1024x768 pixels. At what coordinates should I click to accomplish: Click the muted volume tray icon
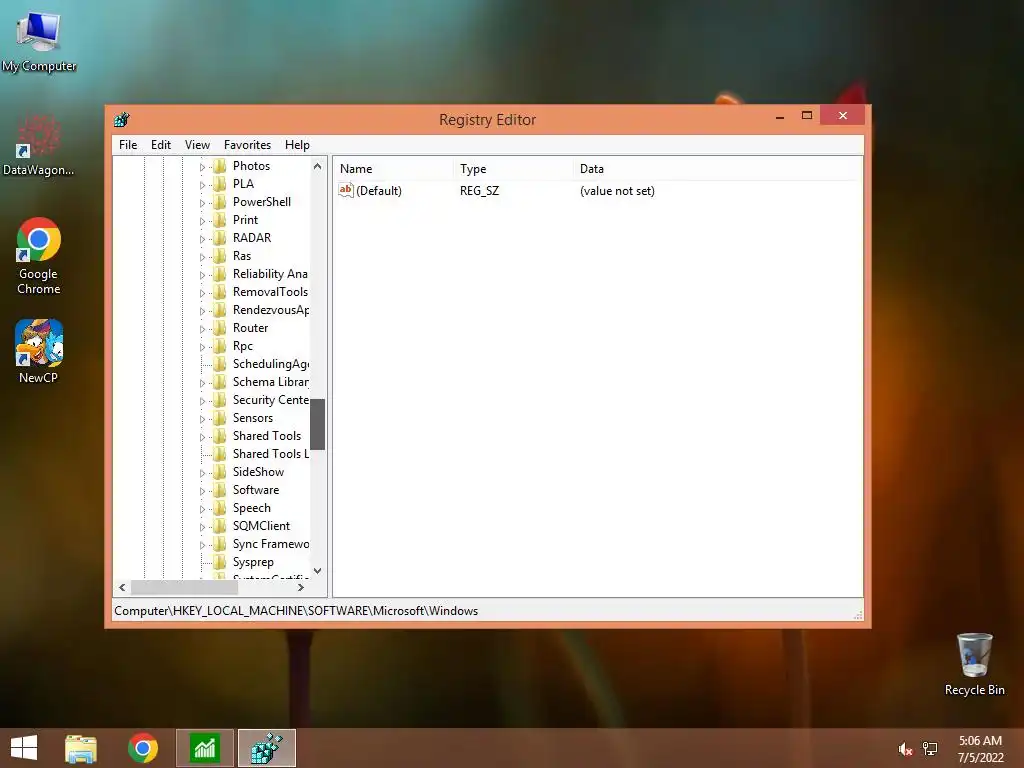(905, 749)
